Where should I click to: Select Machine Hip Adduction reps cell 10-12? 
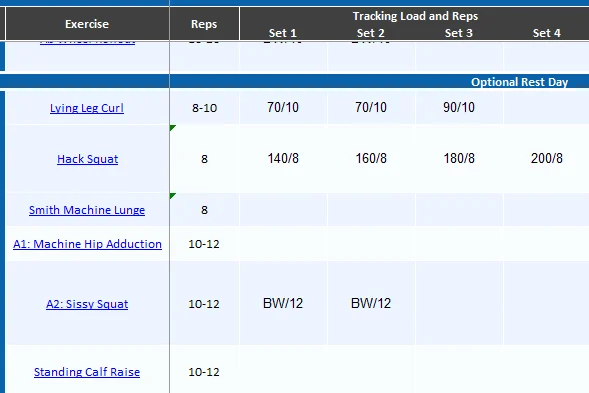(x=204, y=244)
